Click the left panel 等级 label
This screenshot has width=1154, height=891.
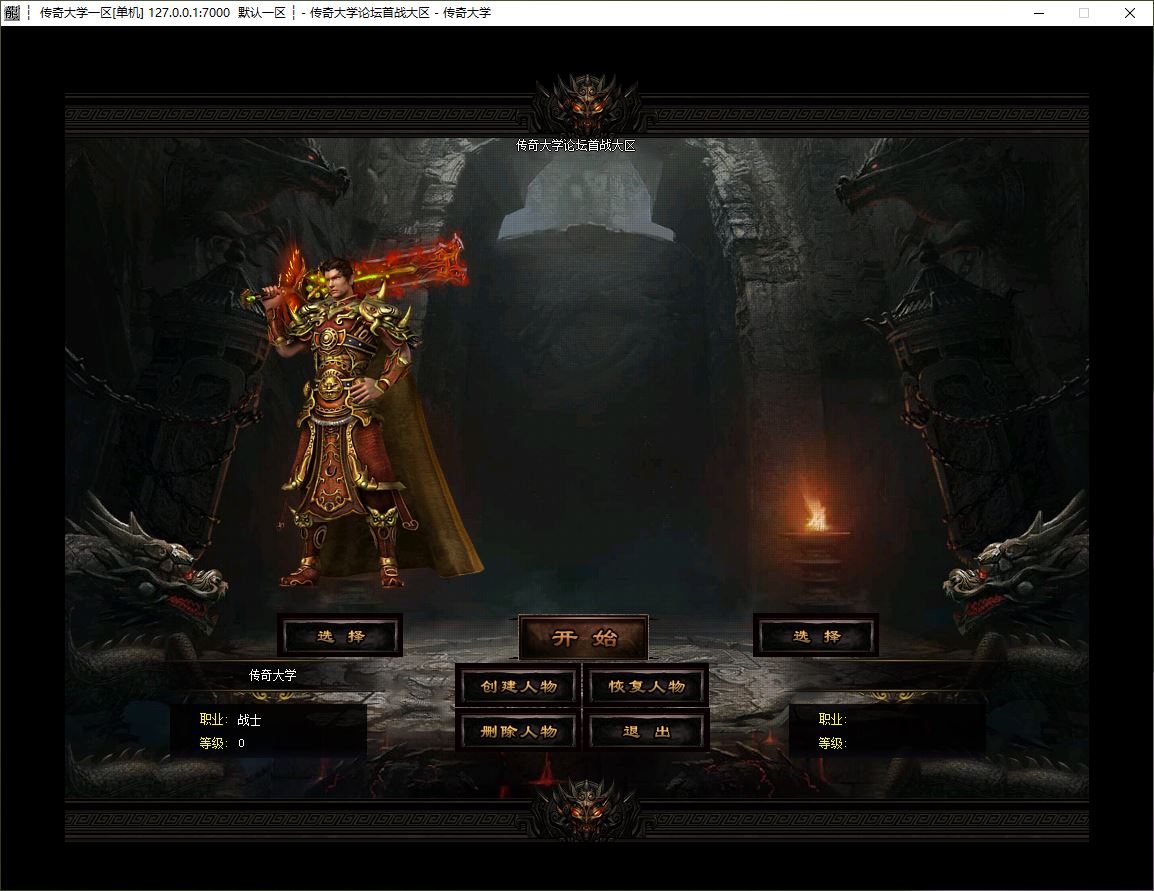[x=214, y=743]
